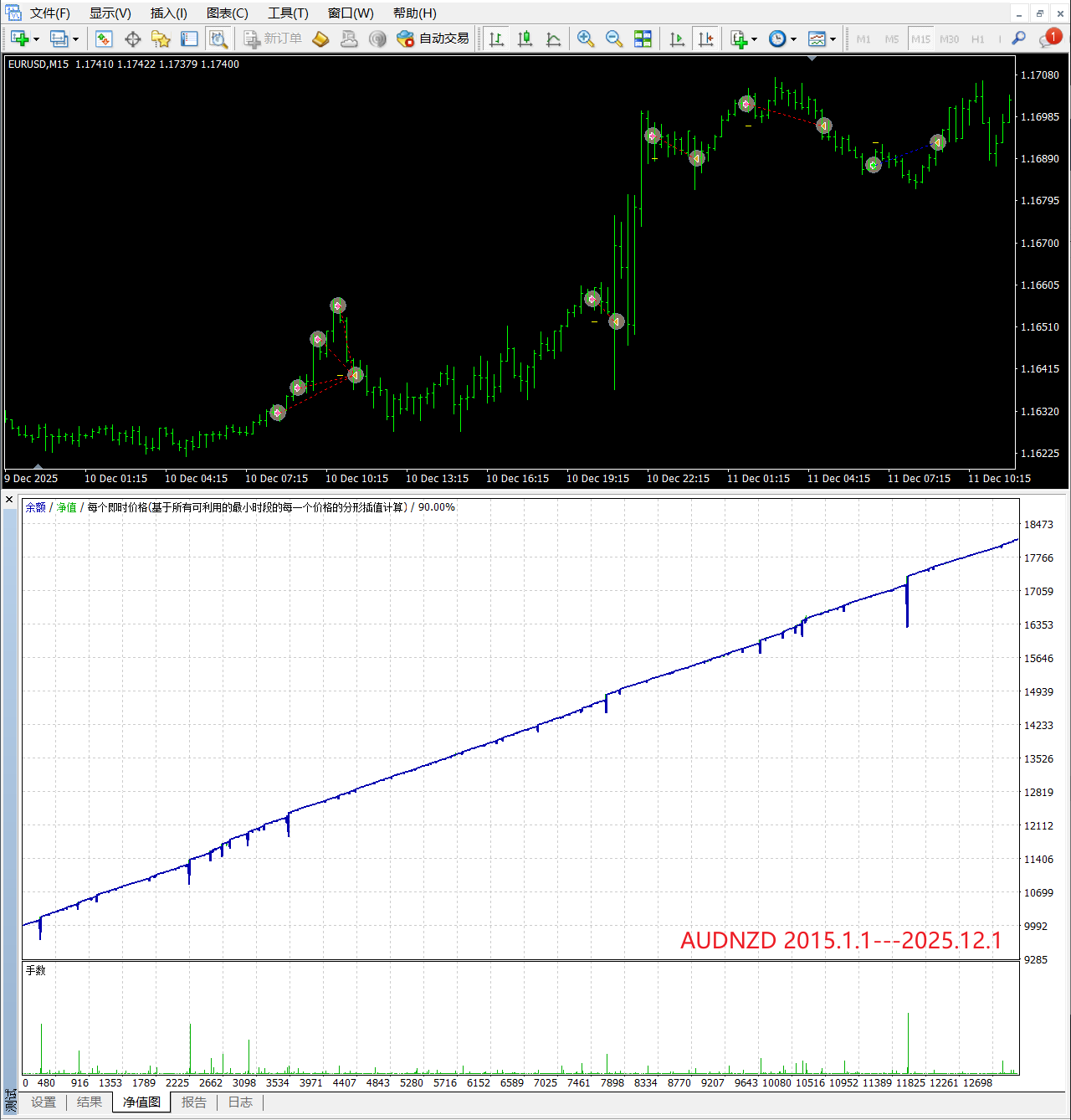Click the zoom out magnifier icon
The image size is (1071, 1120).
(x=613, y=39)
